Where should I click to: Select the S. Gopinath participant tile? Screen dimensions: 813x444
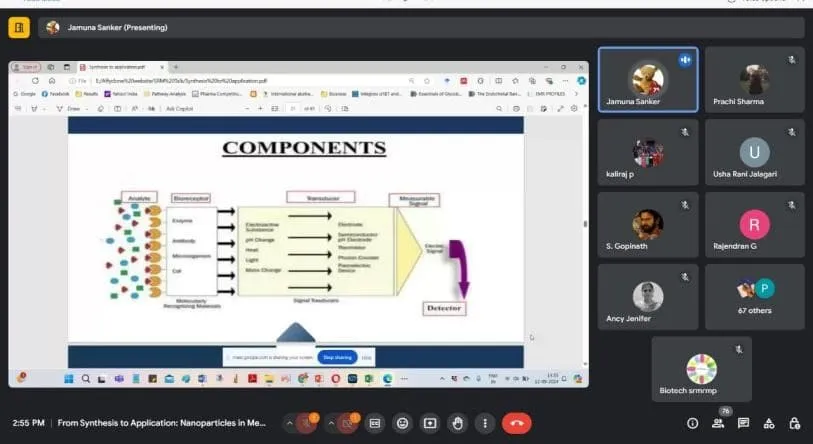tap(648, 225)
